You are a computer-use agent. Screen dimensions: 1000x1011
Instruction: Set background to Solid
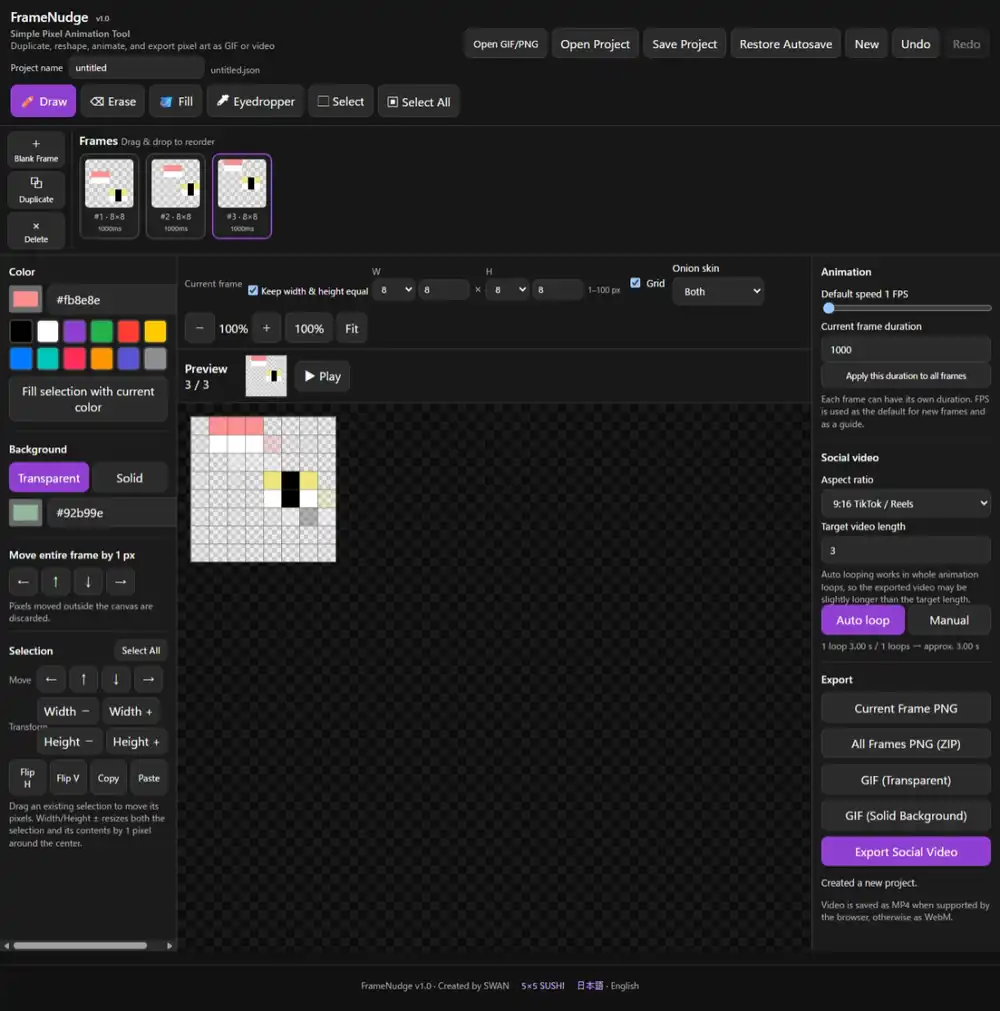click(129, 478)
